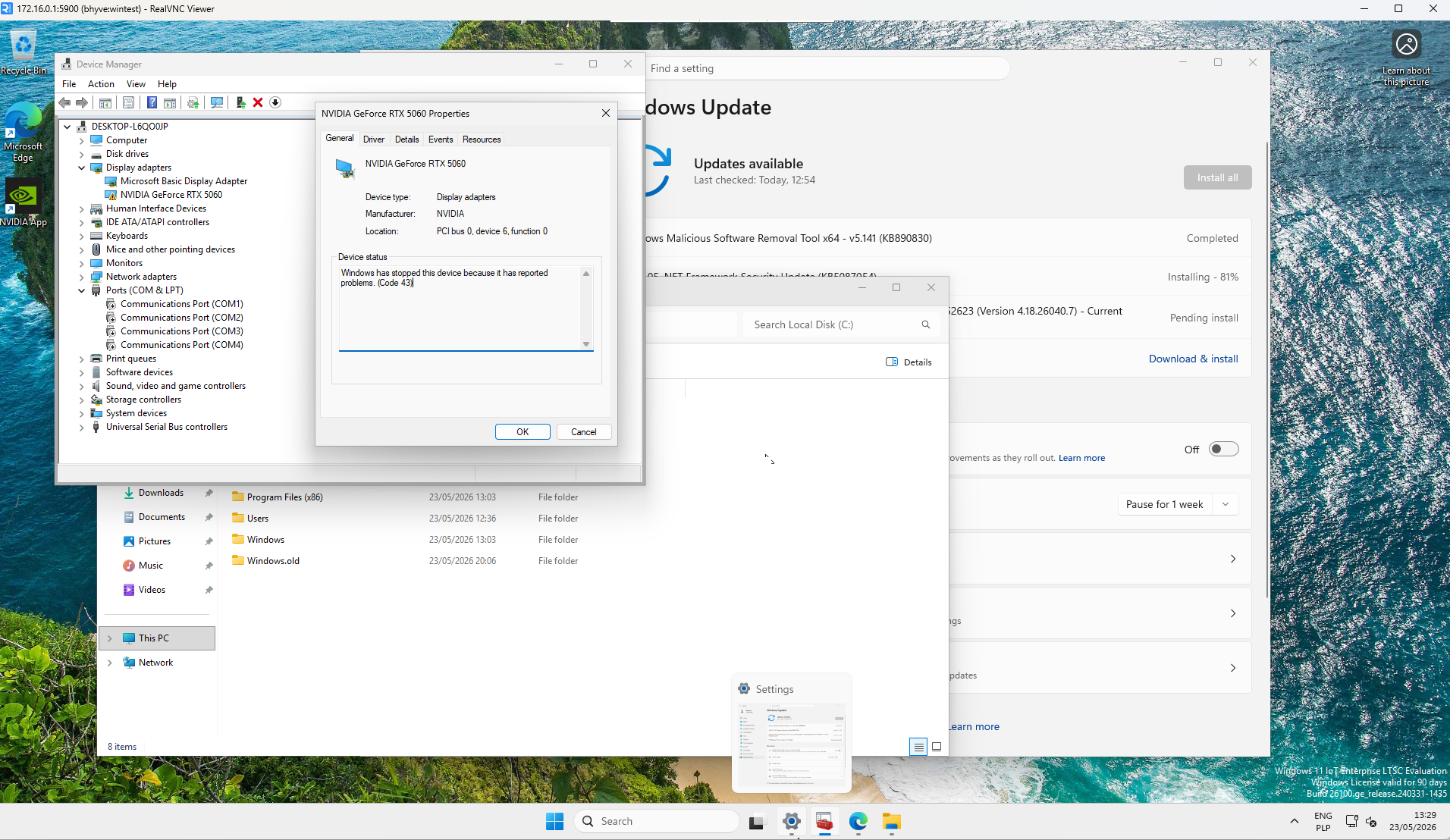Click Scan for hardware changes toolbar icon
Screen dimensions: 1450x840
[217, 102]
